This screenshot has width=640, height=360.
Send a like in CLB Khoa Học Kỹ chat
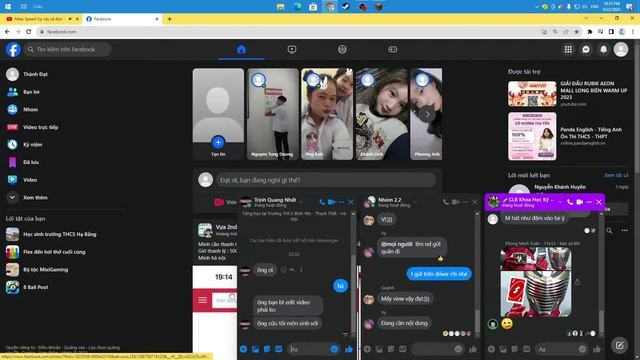pyautogui.click(x=597, y=349)
